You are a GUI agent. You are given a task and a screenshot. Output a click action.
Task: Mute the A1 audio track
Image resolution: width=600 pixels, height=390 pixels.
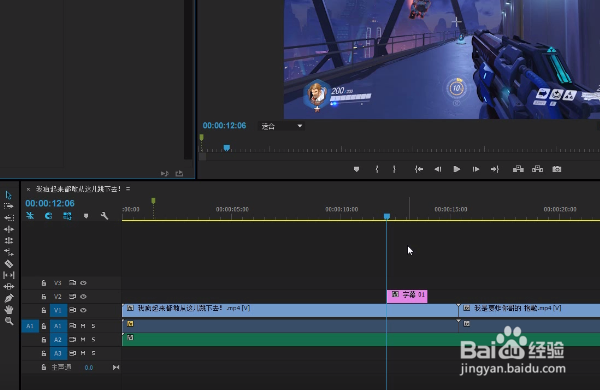pyautogui.click(x=83, y=326)
